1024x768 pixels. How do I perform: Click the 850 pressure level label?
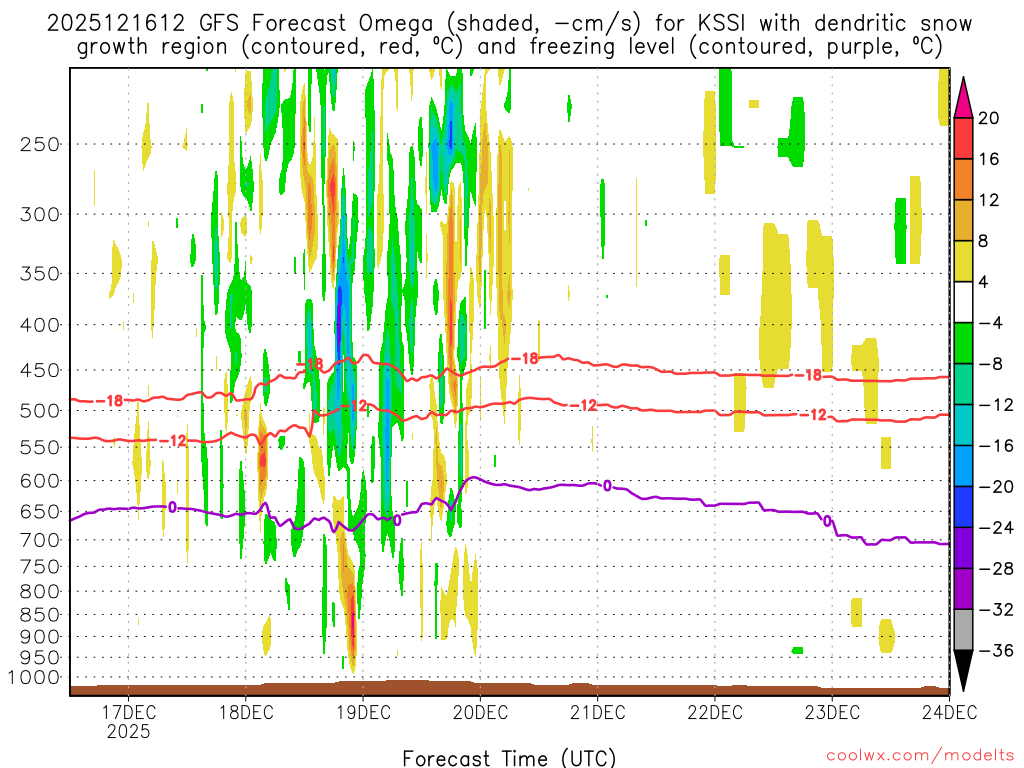40,615
